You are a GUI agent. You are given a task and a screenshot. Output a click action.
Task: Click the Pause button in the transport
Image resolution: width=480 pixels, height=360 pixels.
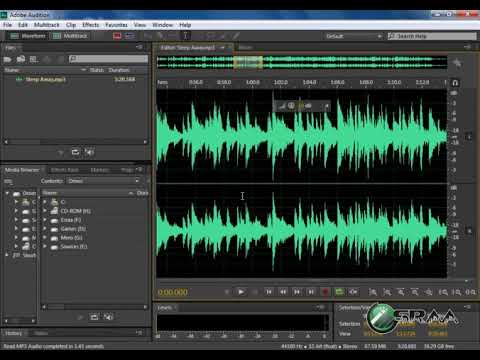click(255, 292)
